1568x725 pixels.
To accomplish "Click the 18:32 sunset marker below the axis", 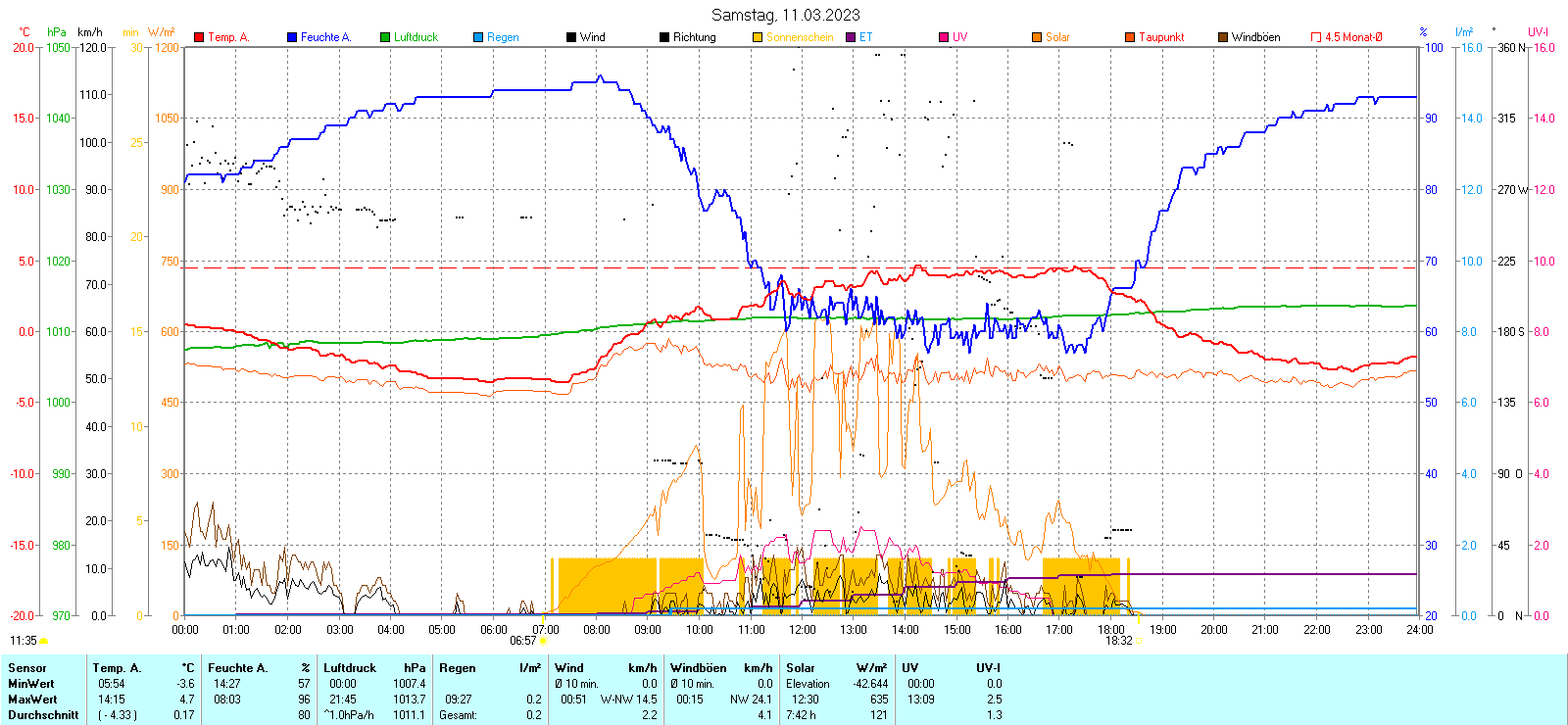I will click(x=1118, y=641).
